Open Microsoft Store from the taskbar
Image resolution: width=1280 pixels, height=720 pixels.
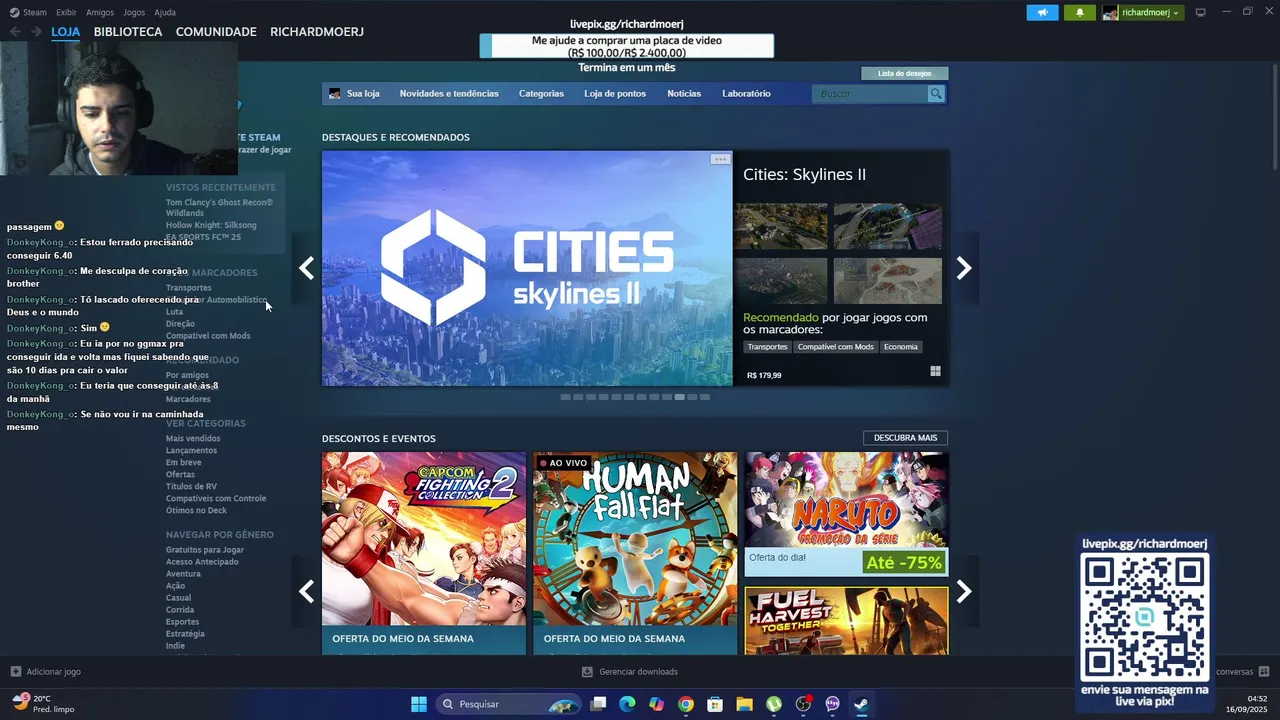[715, 704]
